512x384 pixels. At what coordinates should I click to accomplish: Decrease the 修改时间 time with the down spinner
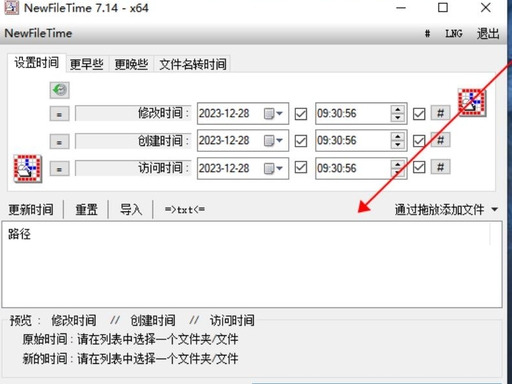(398, 118)
